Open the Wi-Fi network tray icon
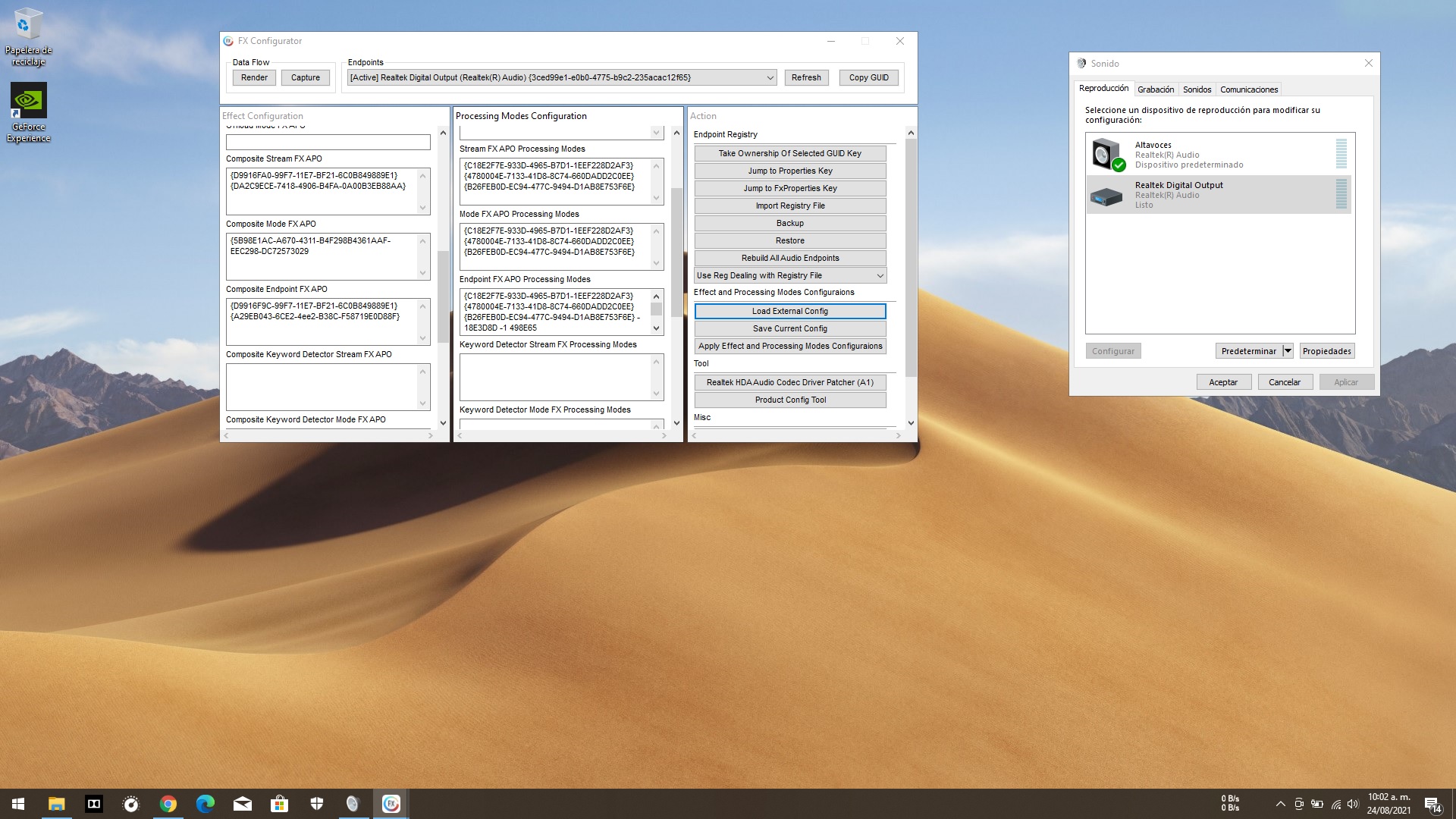1456x819 pixels. pos(1335,804)
